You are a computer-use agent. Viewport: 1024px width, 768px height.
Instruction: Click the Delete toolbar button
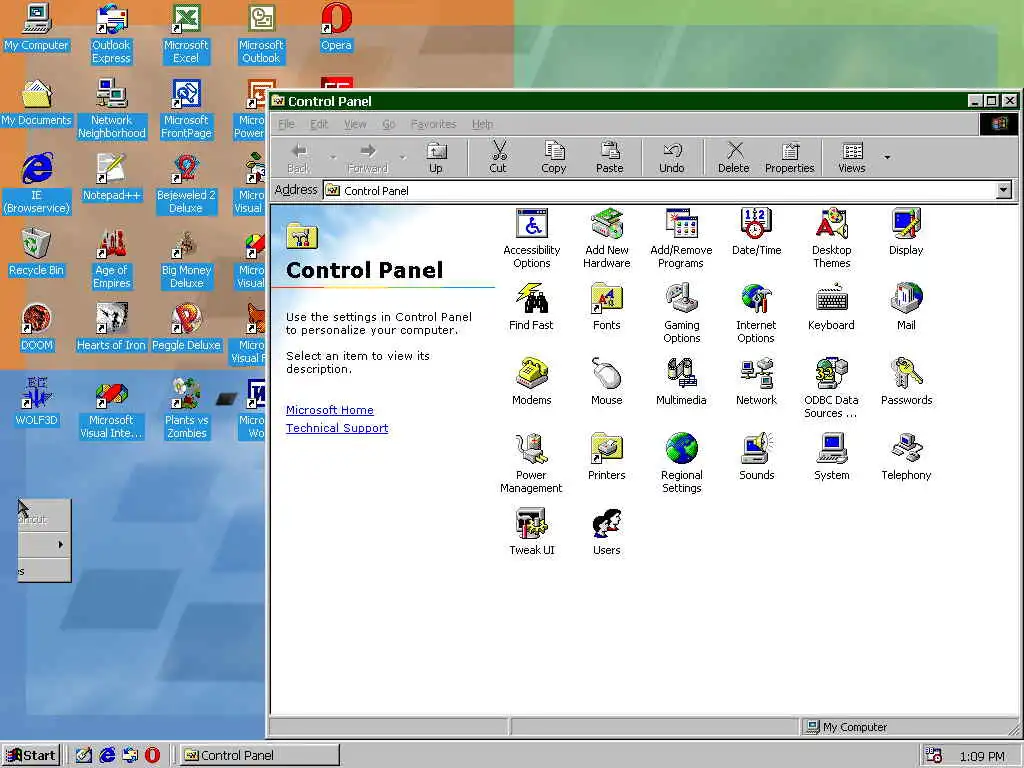[x=734, y=158]
